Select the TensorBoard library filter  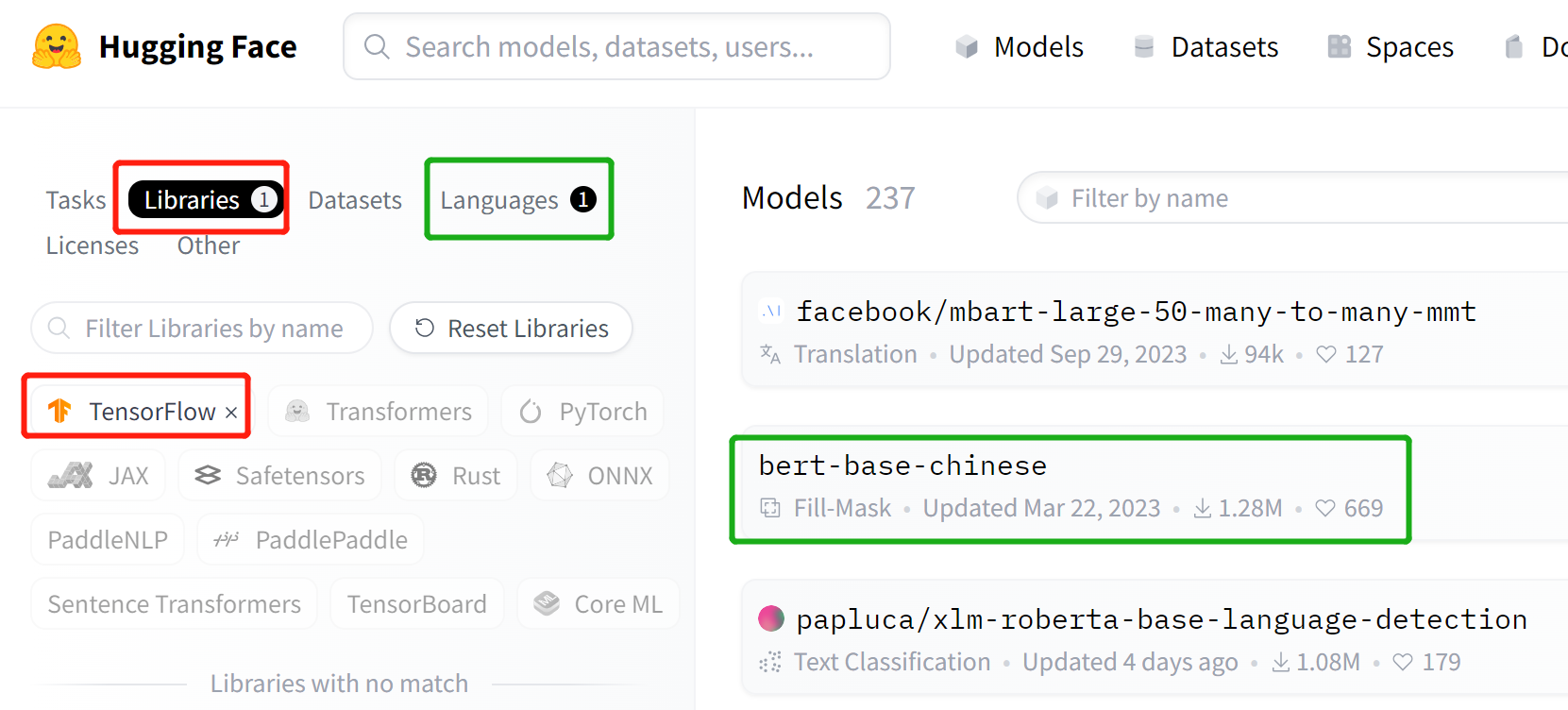(x=417, y=603)
